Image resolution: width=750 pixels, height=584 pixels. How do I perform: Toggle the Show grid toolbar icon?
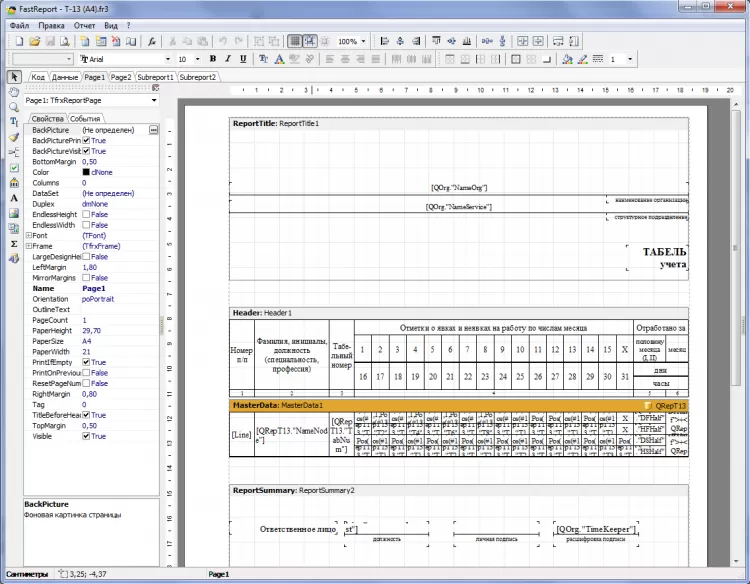[x=295, y=42]
